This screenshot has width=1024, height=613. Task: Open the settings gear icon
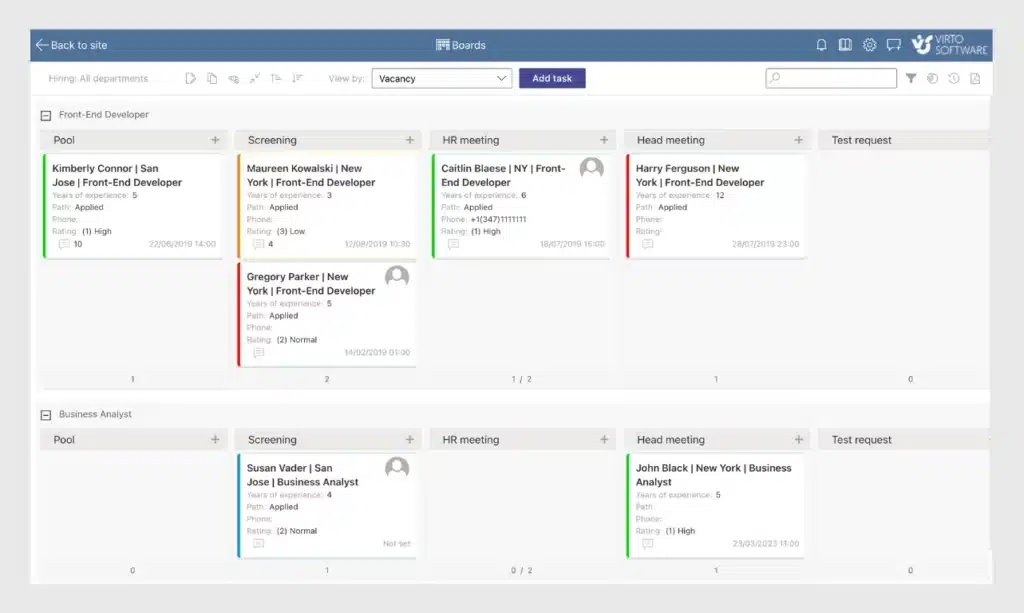tap(869, 45)
